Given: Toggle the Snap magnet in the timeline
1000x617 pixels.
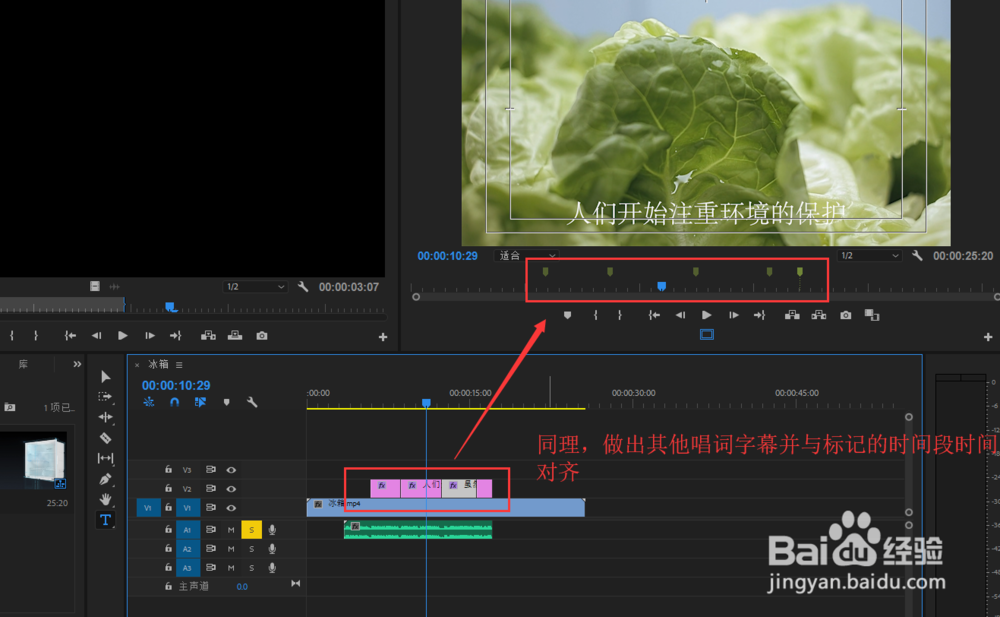Looking at the screenshot, I should click(174, 402).
